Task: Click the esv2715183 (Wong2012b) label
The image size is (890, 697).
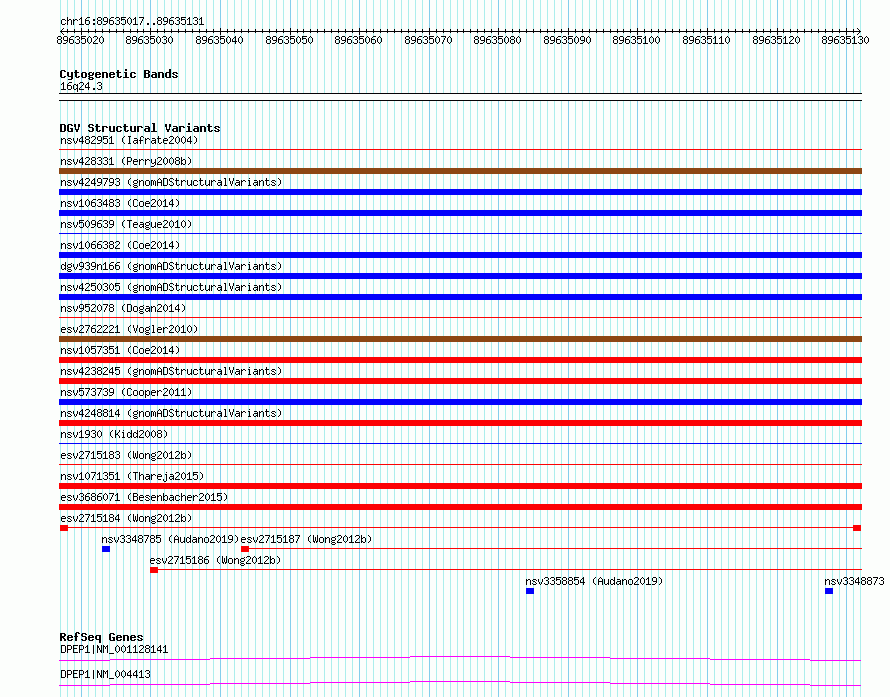Action: coord(126,455)
